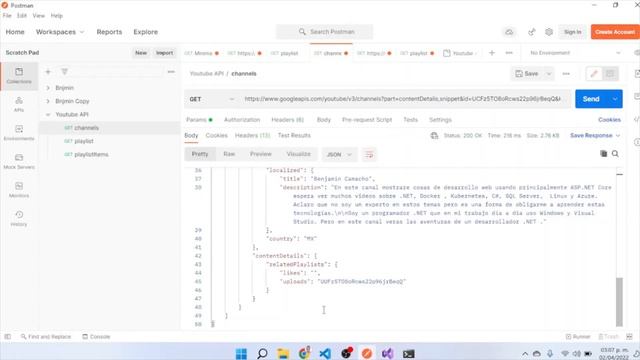Viewport: 640px width, 360px height.
Task: Click the response vertical scrollbar thumb
Action: [x=619, y=302]
